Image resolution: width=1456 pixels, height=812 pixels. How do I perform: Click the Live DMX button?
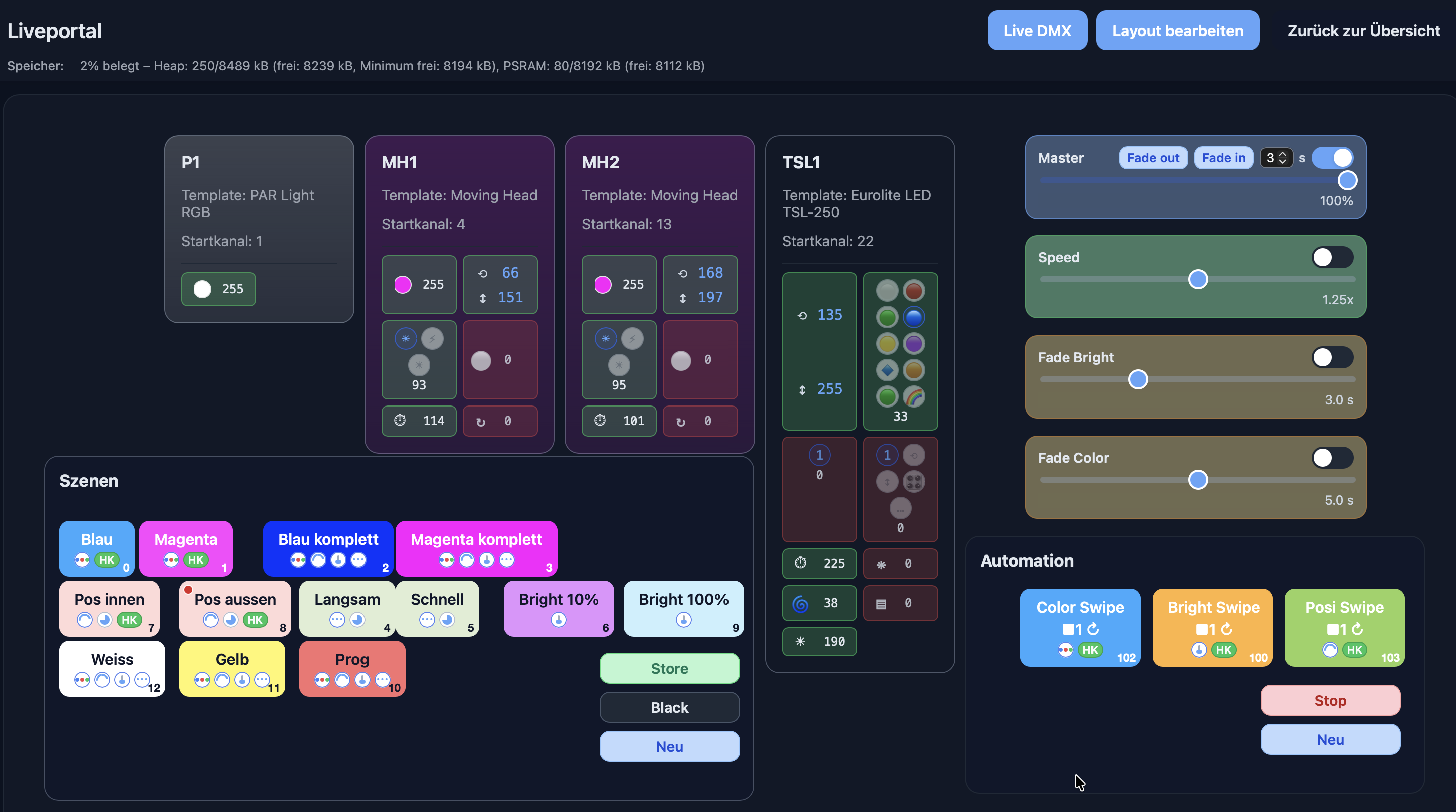(1037, 31)
